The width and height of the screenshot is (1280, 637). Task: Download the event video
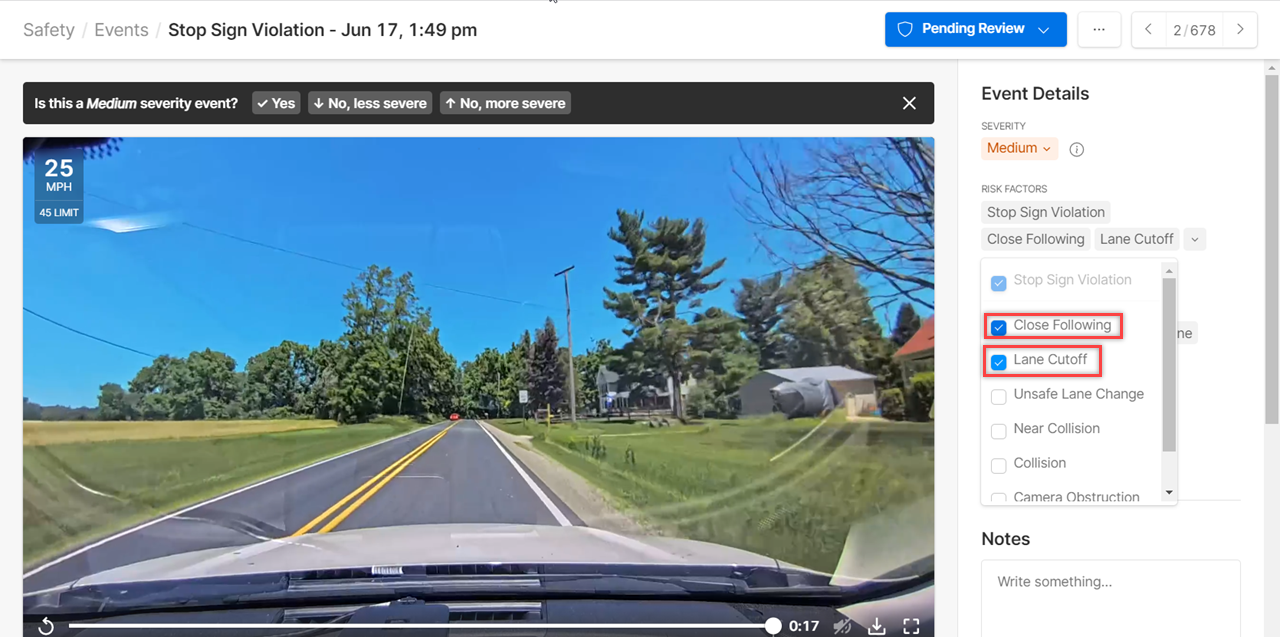pyautogui.click(x=877, y=626)
